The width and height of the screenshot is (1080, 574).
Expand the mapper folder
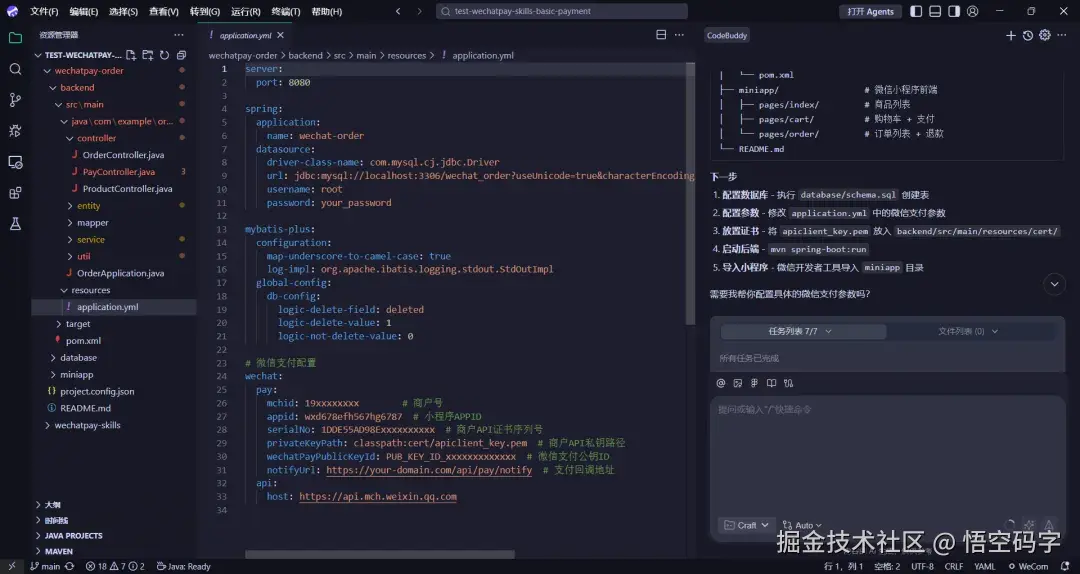tap(70, 223)
